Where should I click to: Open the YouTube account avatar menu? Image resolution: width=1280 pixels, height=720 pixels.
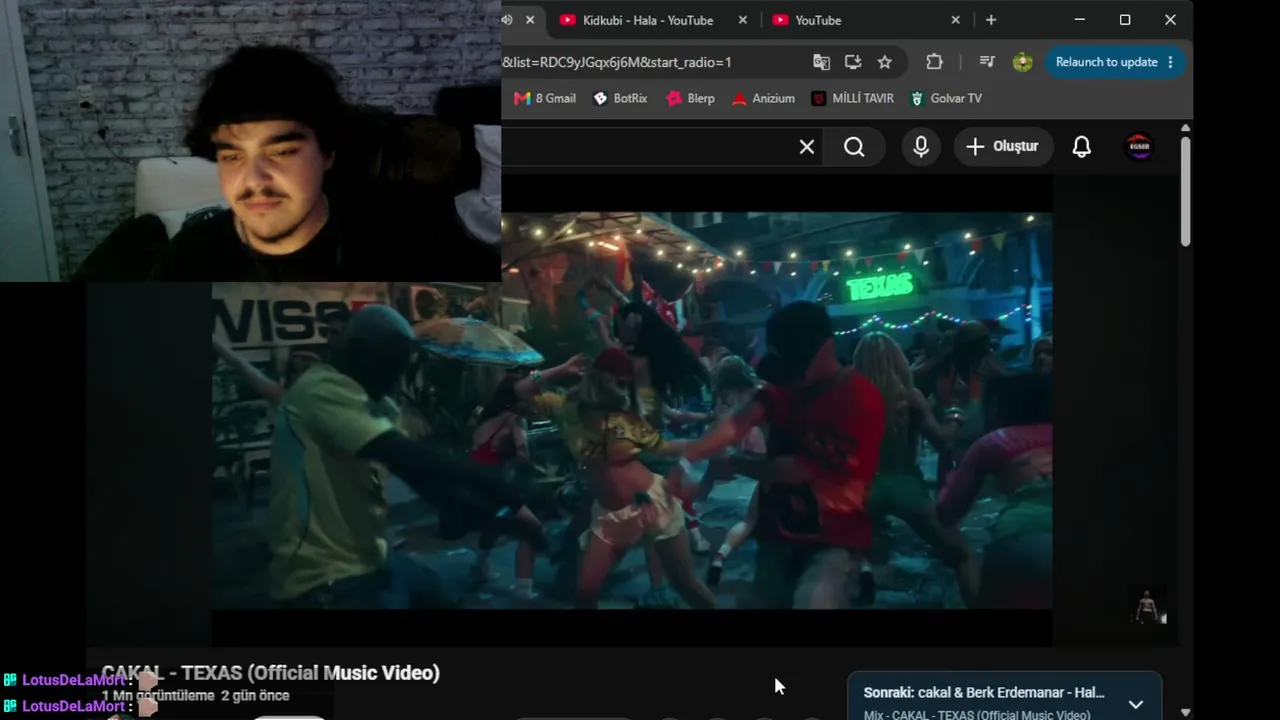(x=1139, y=147)
